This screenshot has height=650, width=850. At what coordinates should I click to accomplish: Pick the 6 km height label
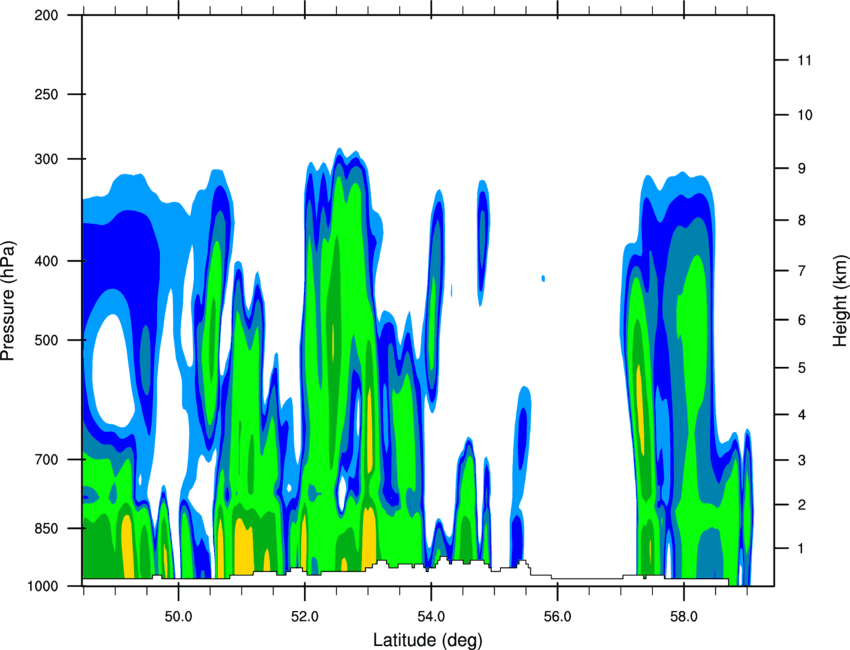[x=802, y=320]
